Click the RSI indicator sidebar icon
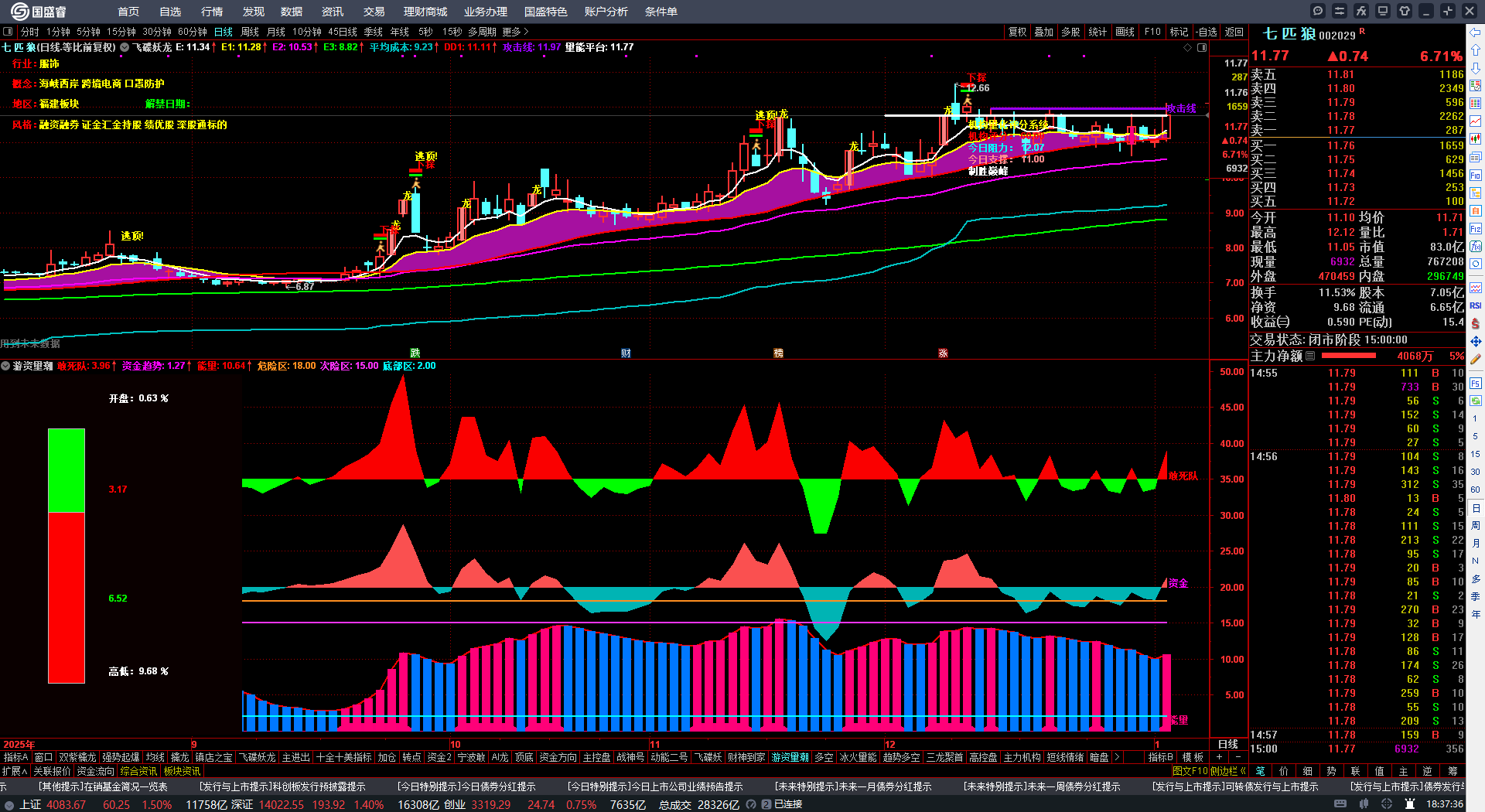The width and height of the screenshot is (1485, 812). click(1476, 305)
